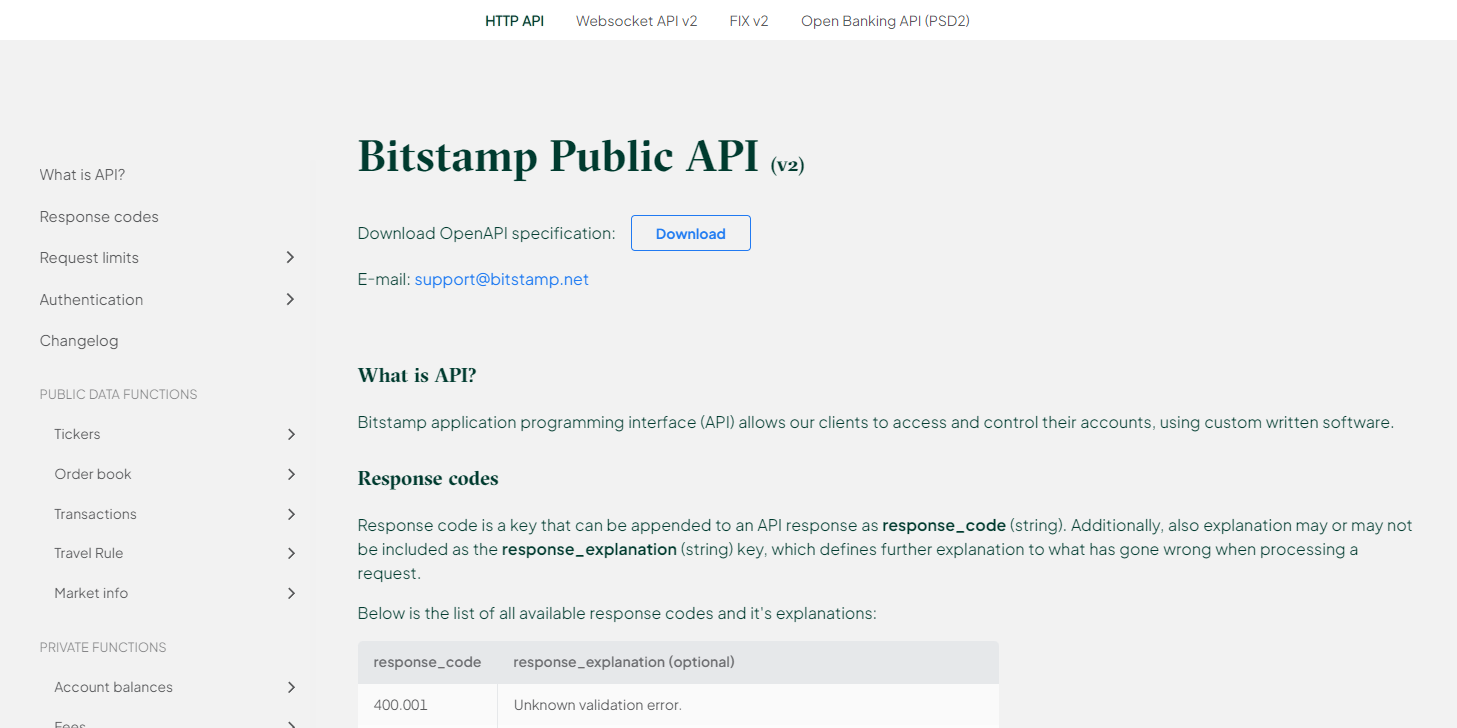
Task: Stay on the HTTP API tab
Action: tap(514, 20)
